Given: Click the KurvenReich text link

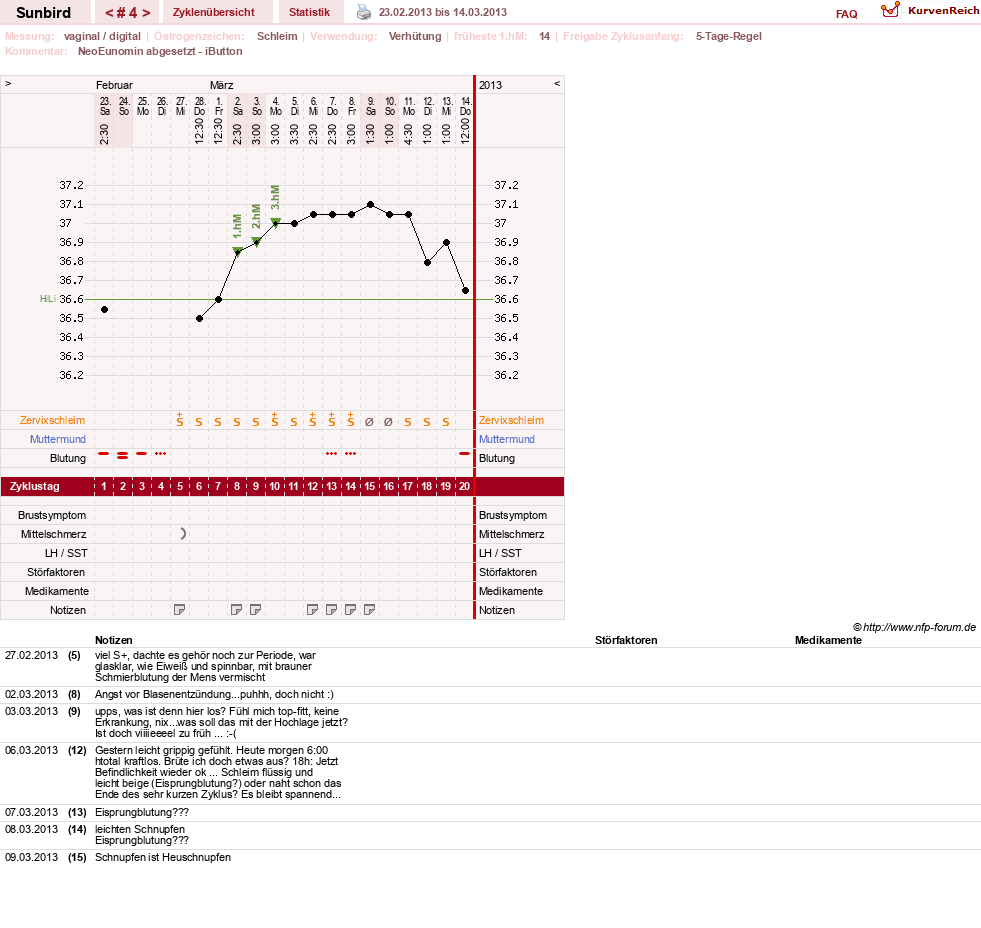Looking at the screenshot, I should pyautogui.click(x=943, y=11).
